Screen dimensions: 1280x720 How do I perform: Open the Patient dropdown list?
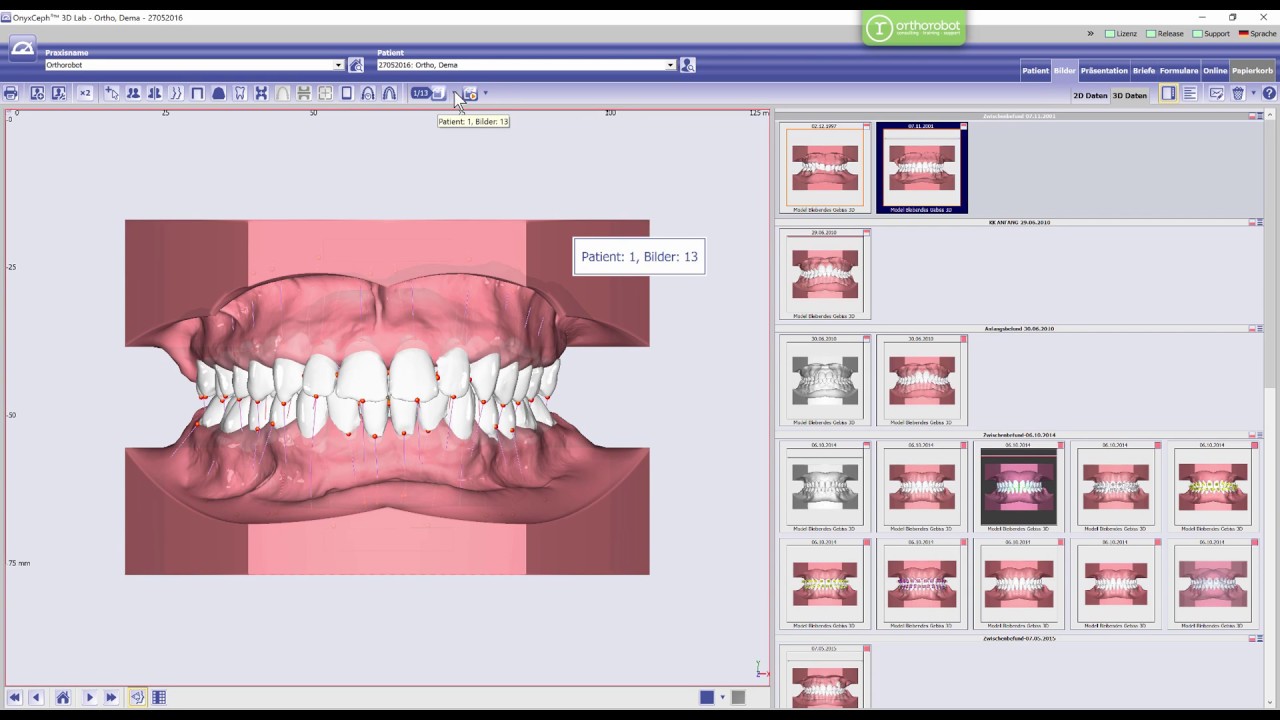[x=670, y=65]
